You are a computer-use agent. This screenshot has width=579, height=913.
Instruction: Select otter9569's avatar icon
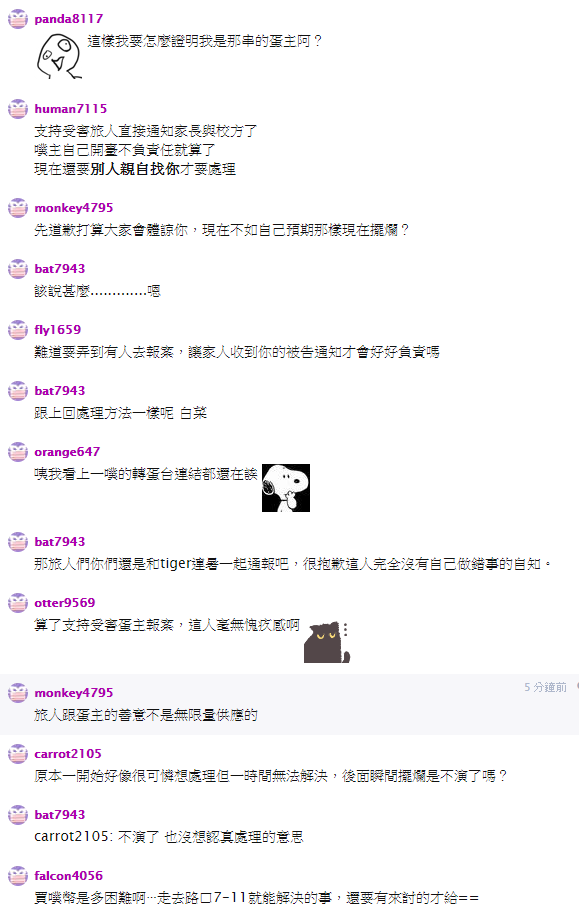17,603
